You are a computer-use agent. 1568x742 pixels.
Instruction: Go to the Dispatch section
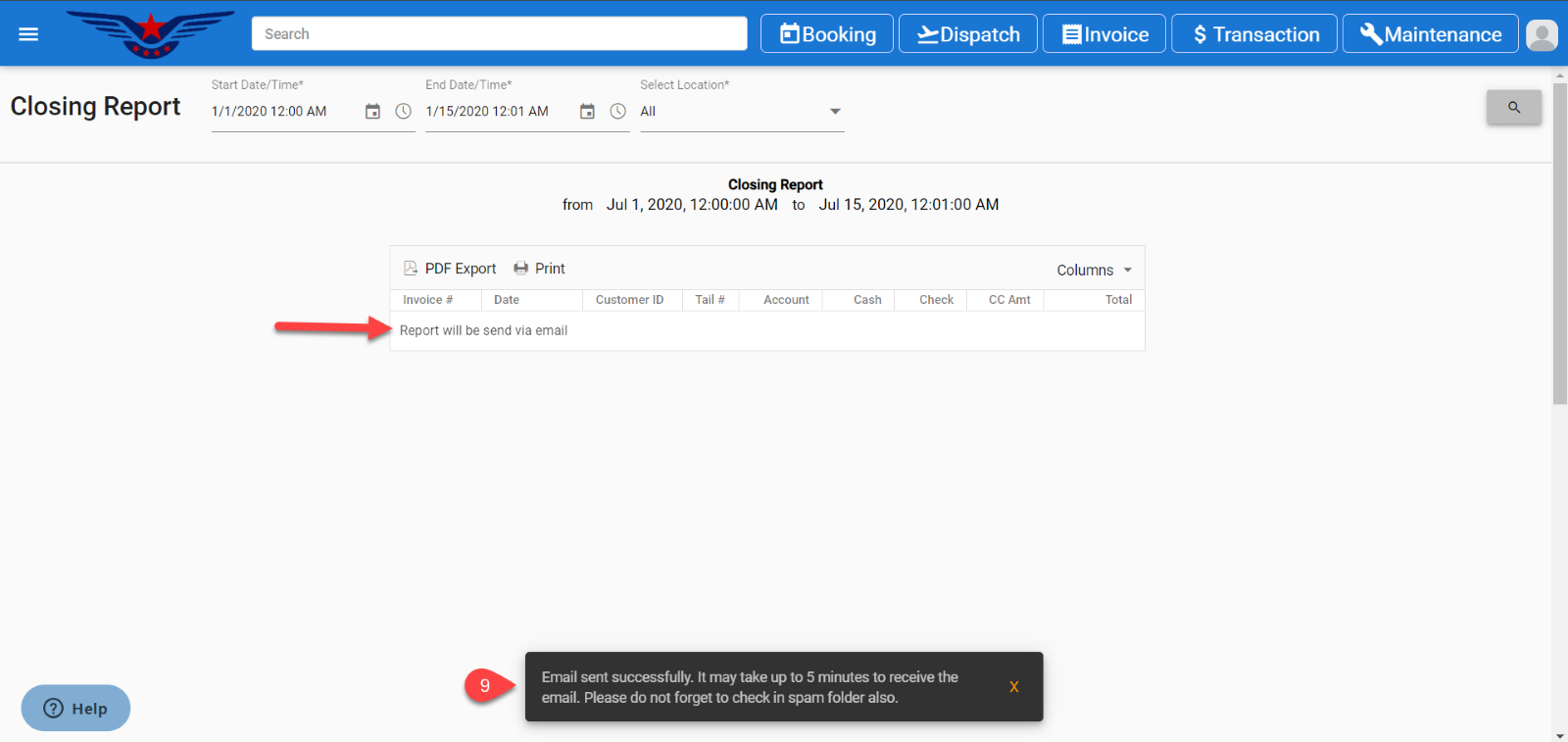coord(967,34)
